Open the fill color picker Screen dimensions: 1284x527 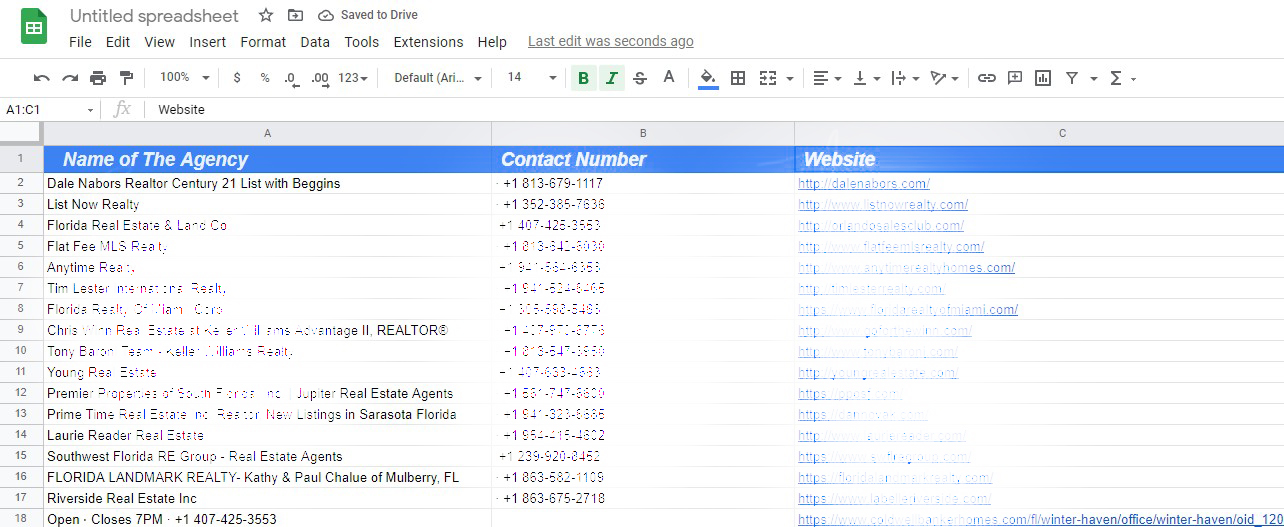click(708, 78)
